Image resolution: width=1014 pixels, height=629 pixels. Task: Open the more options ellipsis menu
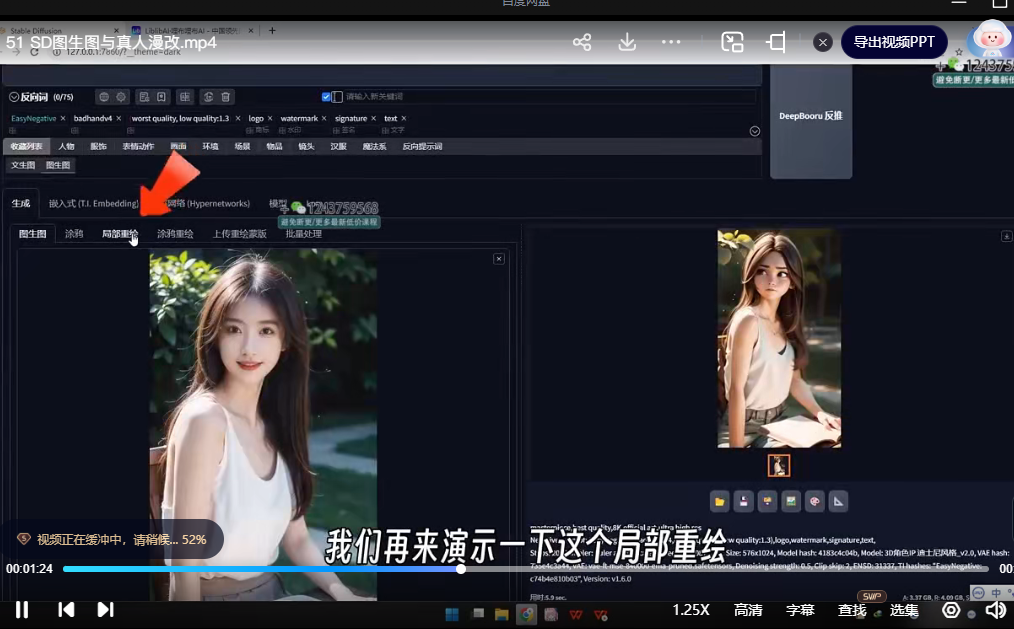click(x=671, y=42)
